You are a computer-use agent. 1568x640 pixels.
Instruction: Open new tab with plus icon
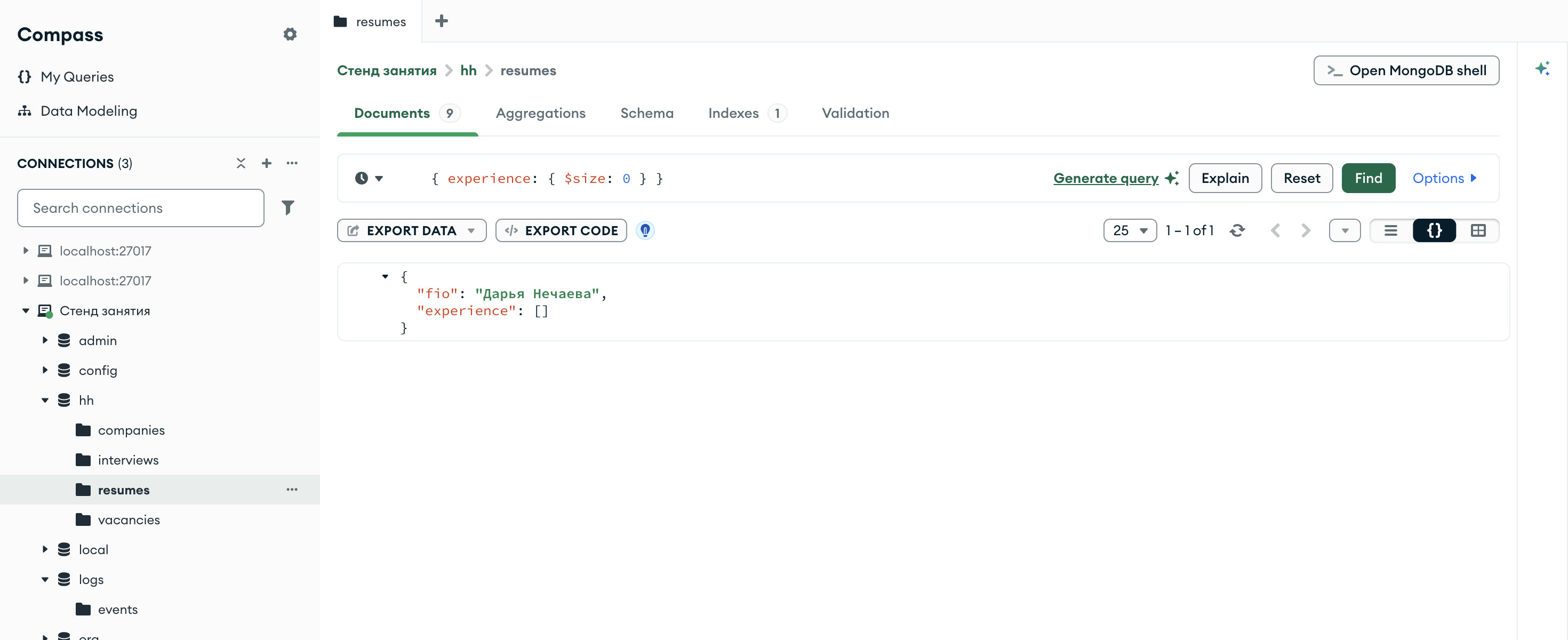441,21
